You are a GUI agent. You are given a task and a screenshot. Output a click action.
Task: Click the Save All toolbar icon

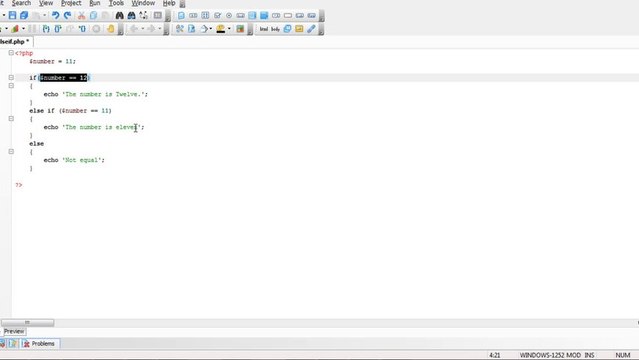[x=24, y=15]
